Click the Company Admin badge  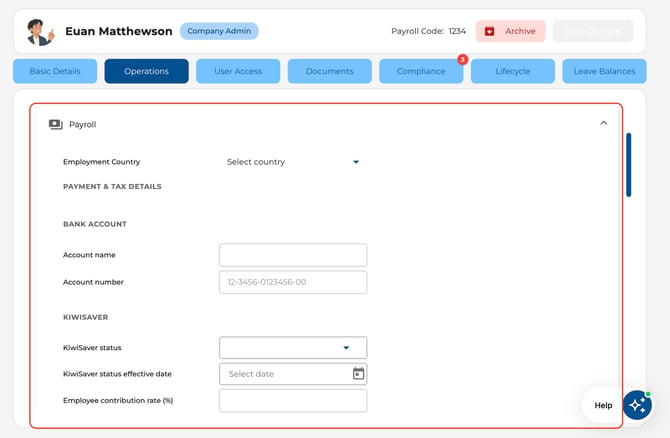[x=219, y=31]
